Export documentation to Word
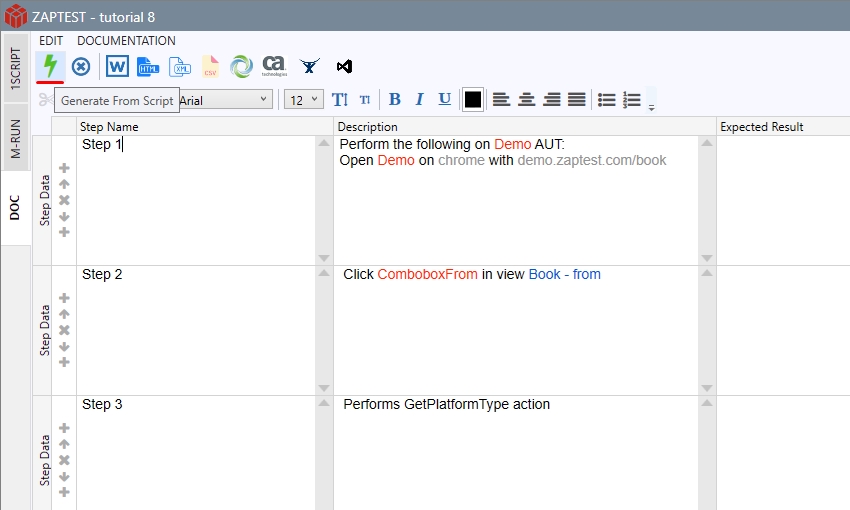 pyautogui.click(x=117, y=67)
